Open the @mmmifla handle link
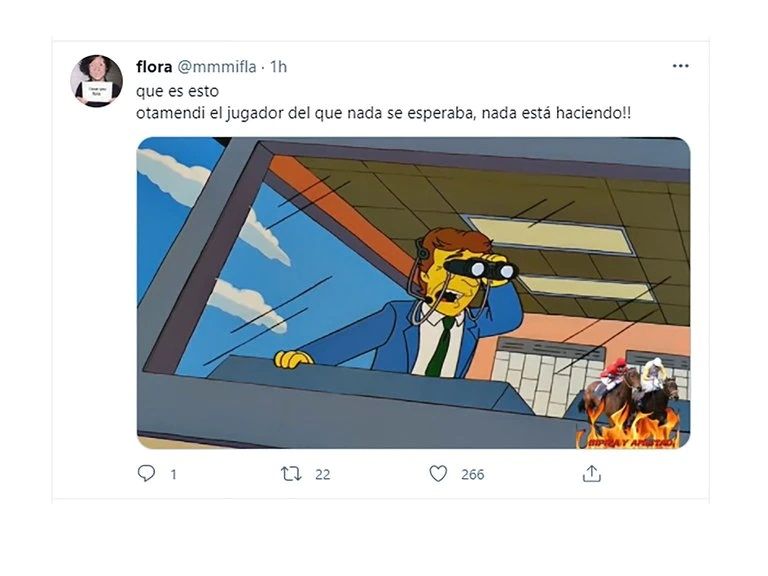The width and height of the screenshot is (768, 576). pos(216,67)
